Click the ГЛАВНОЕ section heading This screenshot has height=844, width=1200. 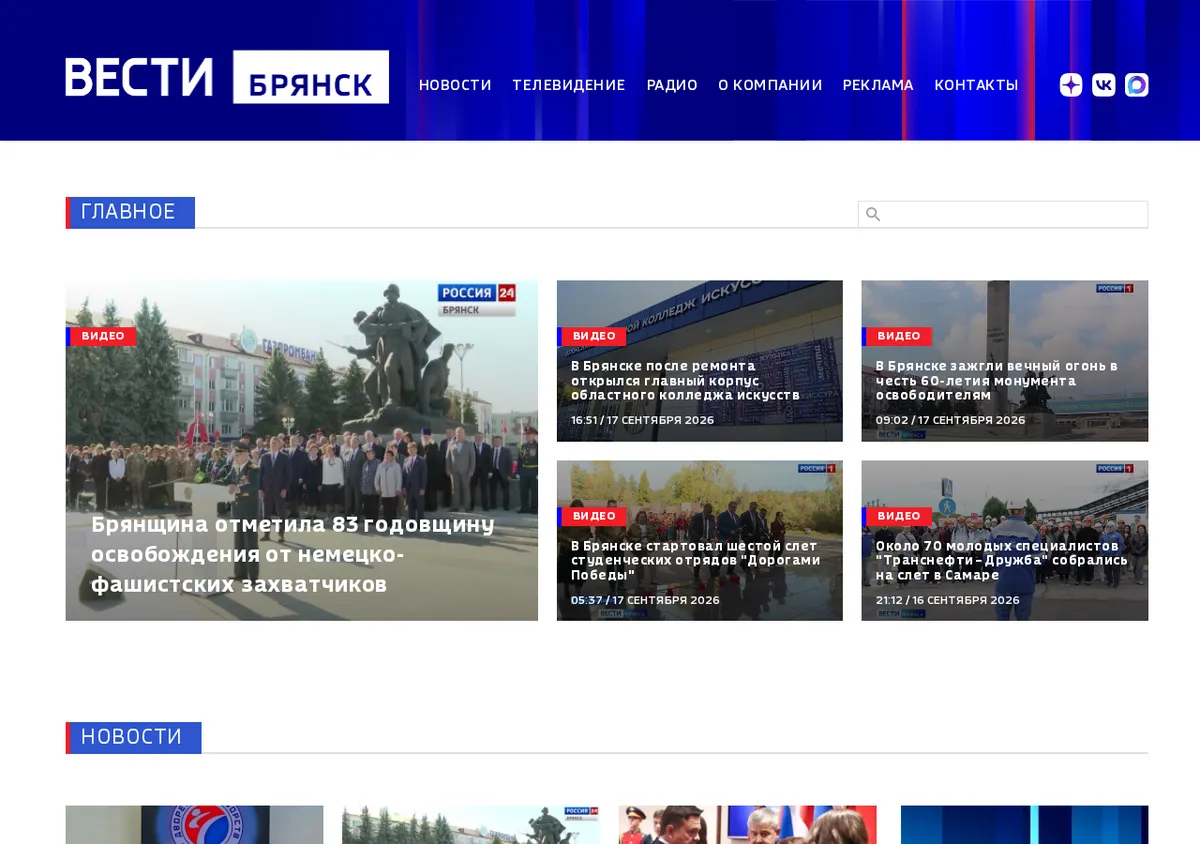click(130, 212)
